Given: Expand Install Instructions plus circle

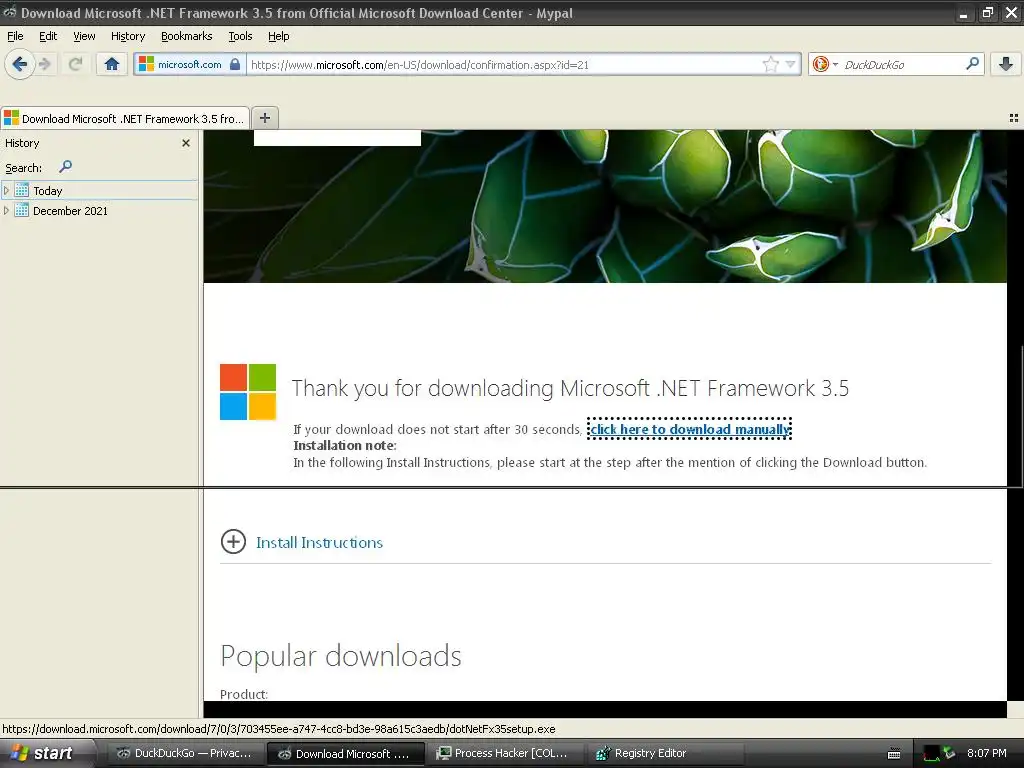Looking at the screenshot, I should [x=233, y=541].
